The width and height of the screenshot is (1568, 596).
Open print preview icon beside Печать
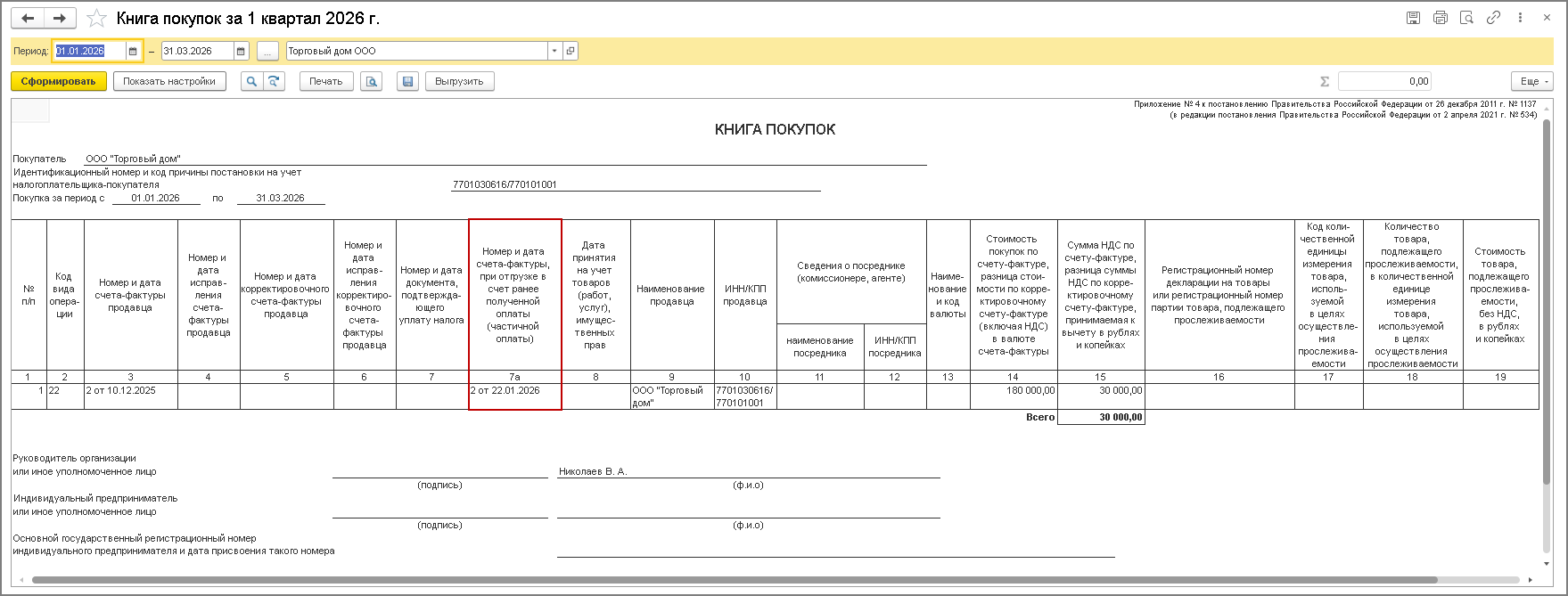[x=372, y=81]
